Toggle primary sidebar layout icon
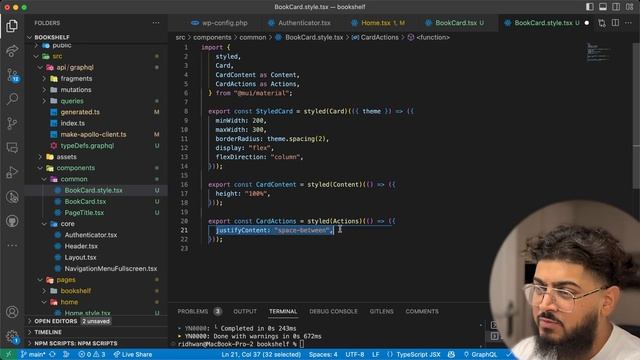The width and height of the screenshot is (640, 360). (x=590, y=7)
